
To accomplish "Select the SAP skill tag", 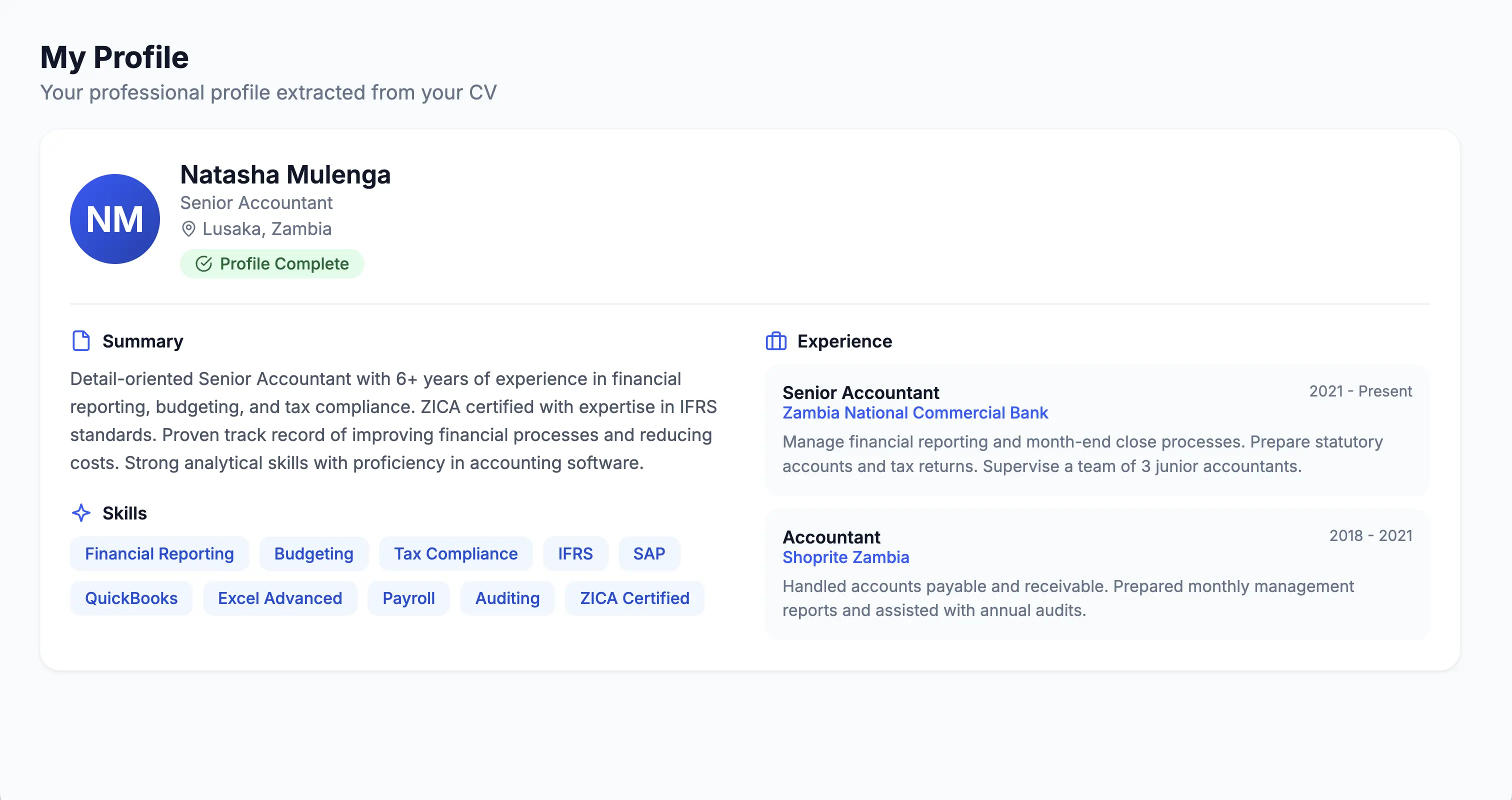I will 649,553.
